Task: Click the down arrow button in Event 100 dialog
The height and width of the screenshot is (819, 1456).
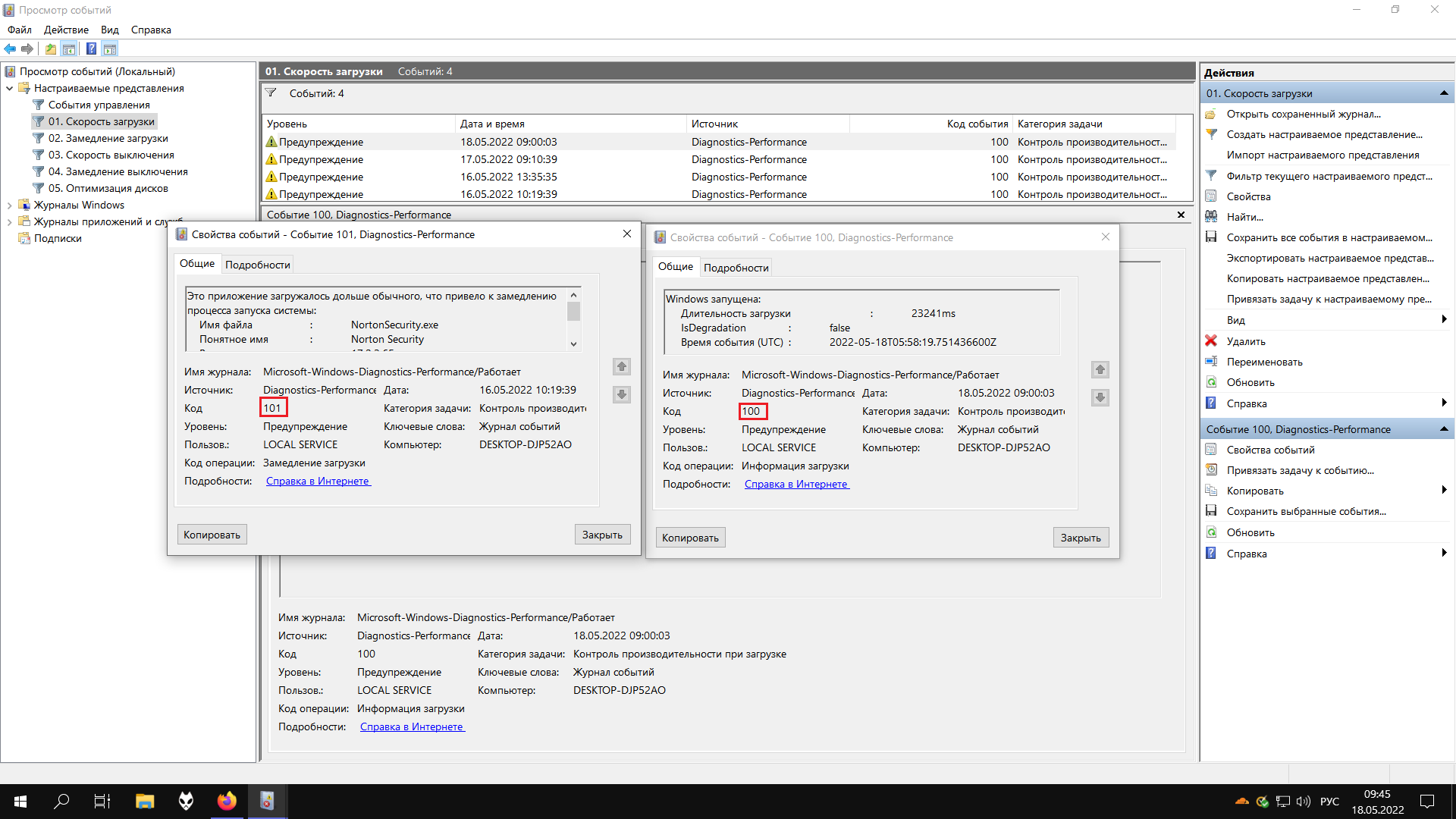Action: click(1100, 397)
